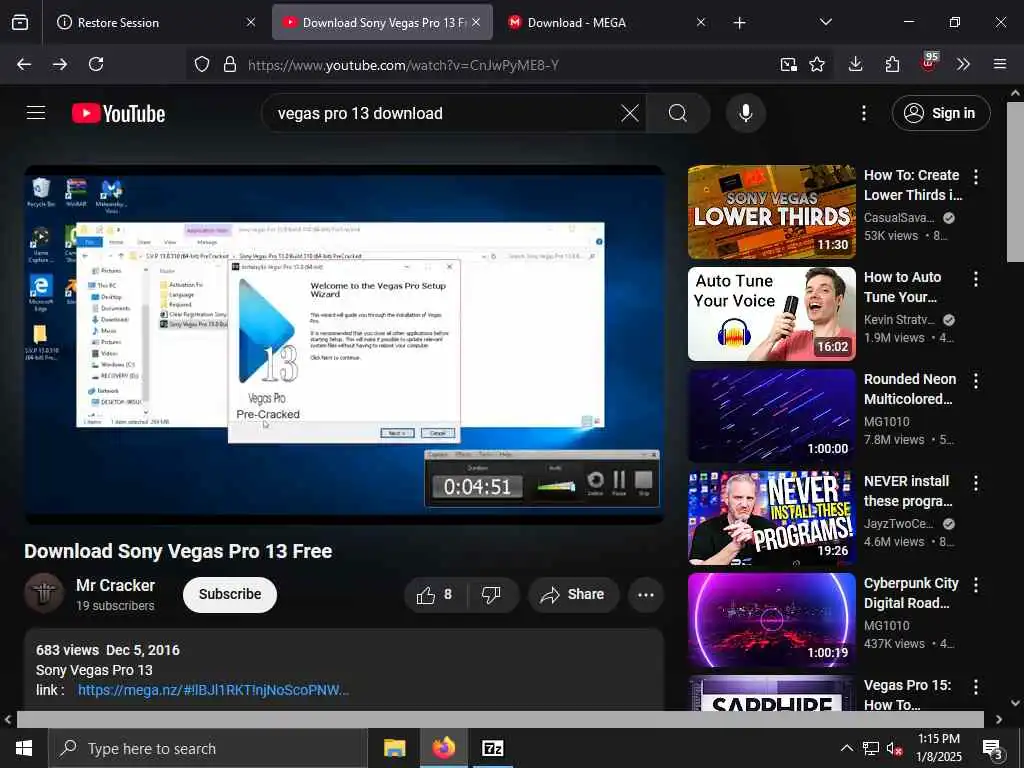The height and width of the screenshot is (768, 1024).
Task: Open the muted volume tray icon
Action: tap(894, 748)
